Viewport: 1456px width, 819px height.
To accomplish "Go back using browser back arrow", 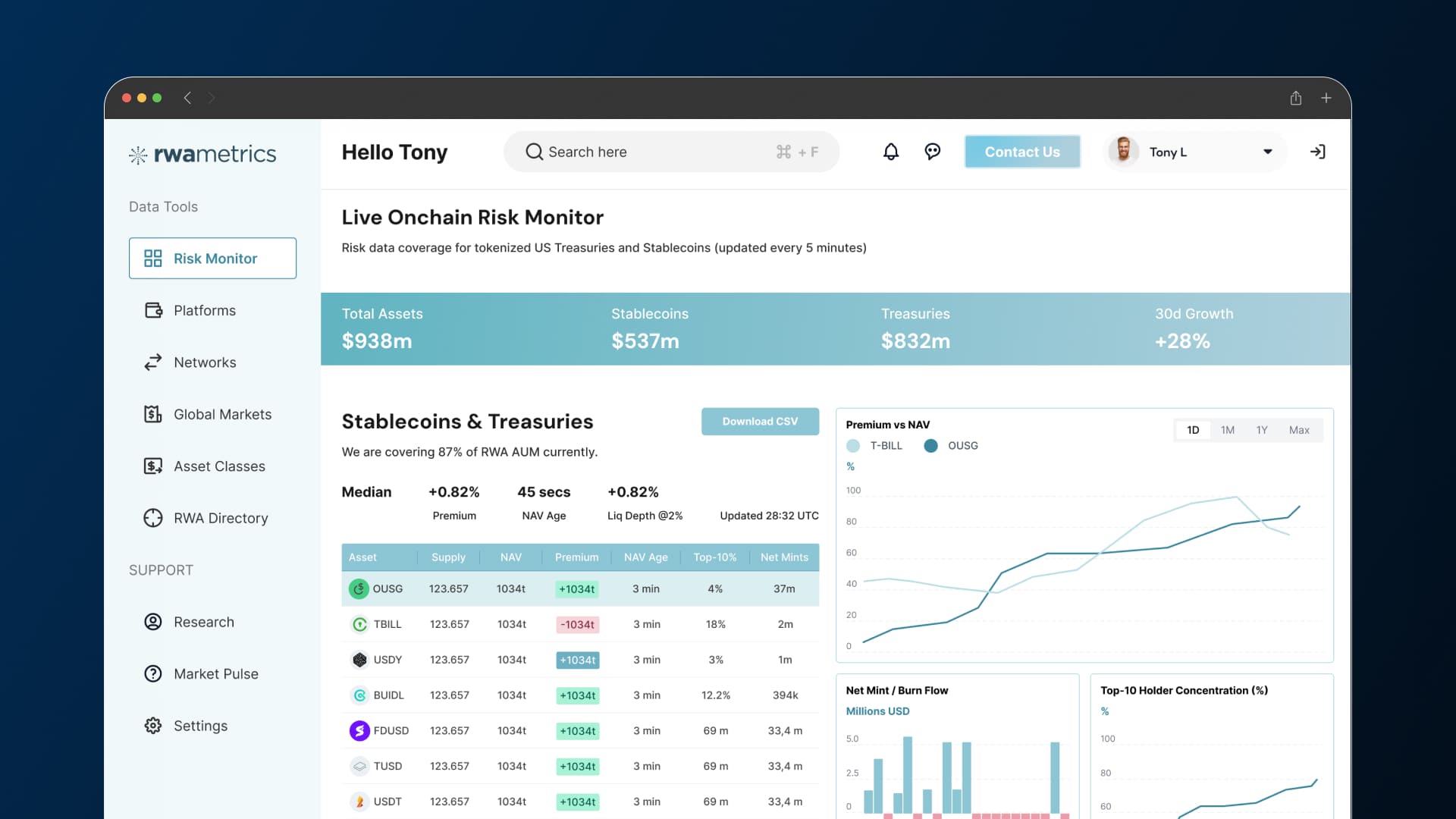I will (187, 98).
